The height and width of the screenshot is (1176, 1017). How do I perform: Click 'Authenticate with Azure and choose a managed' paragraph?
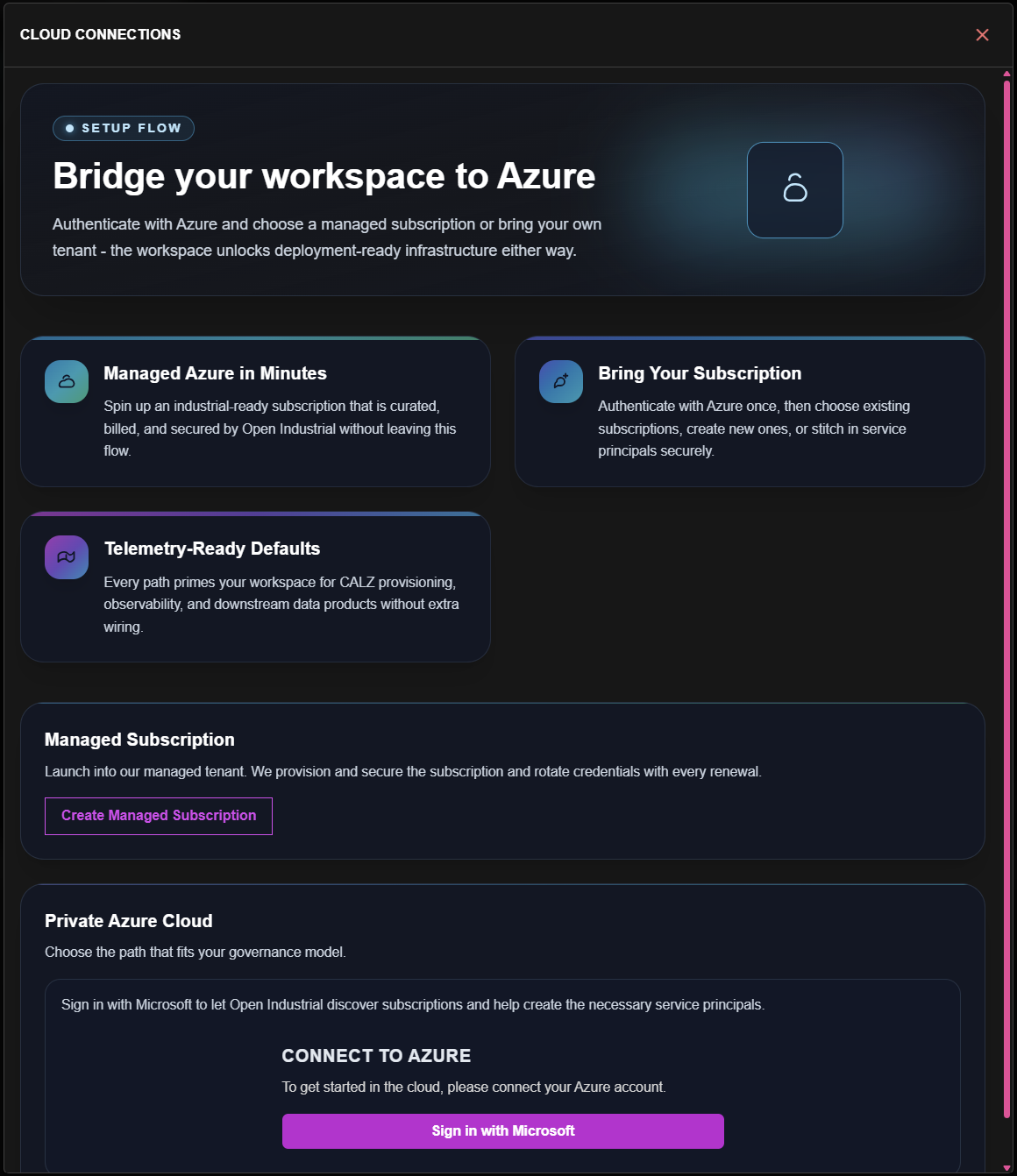(x=327, y=237)
